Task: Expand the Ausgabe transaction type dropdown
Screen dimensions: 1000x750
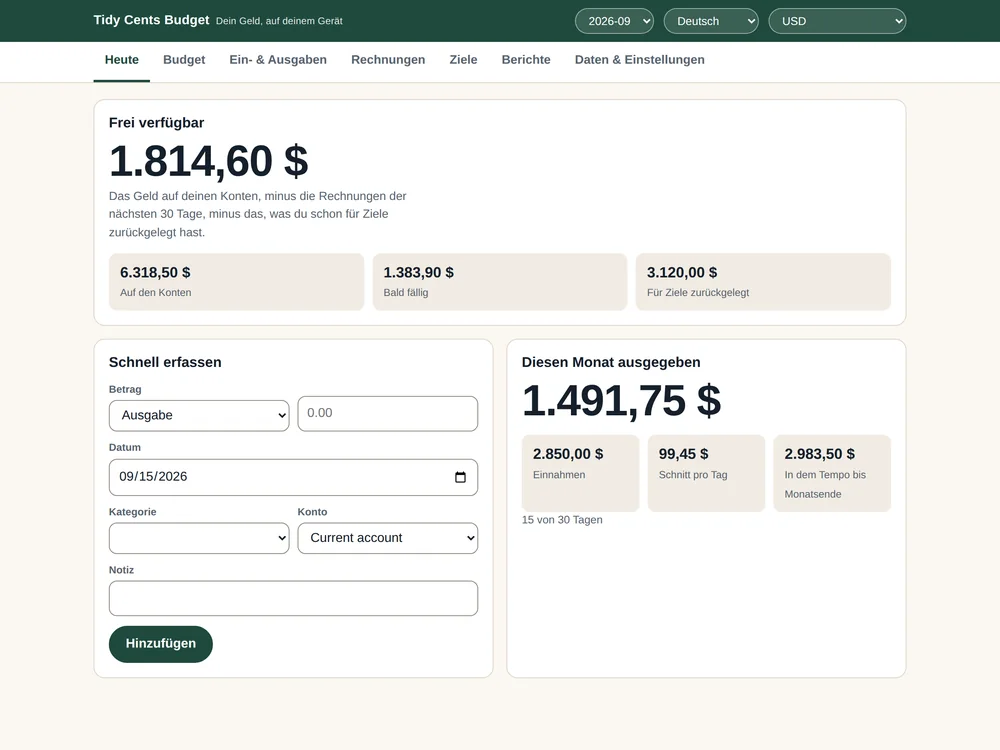Action: [x=199, y=415]
